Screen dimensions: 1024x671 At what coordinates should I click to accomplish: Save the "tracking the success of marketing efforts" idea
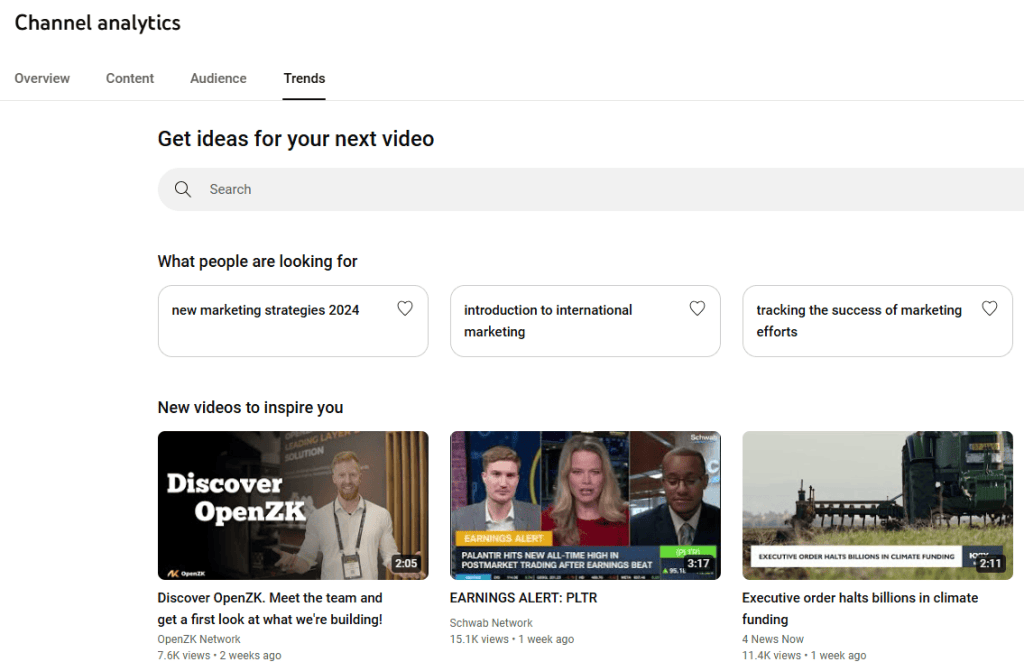[x=989, y=309]
